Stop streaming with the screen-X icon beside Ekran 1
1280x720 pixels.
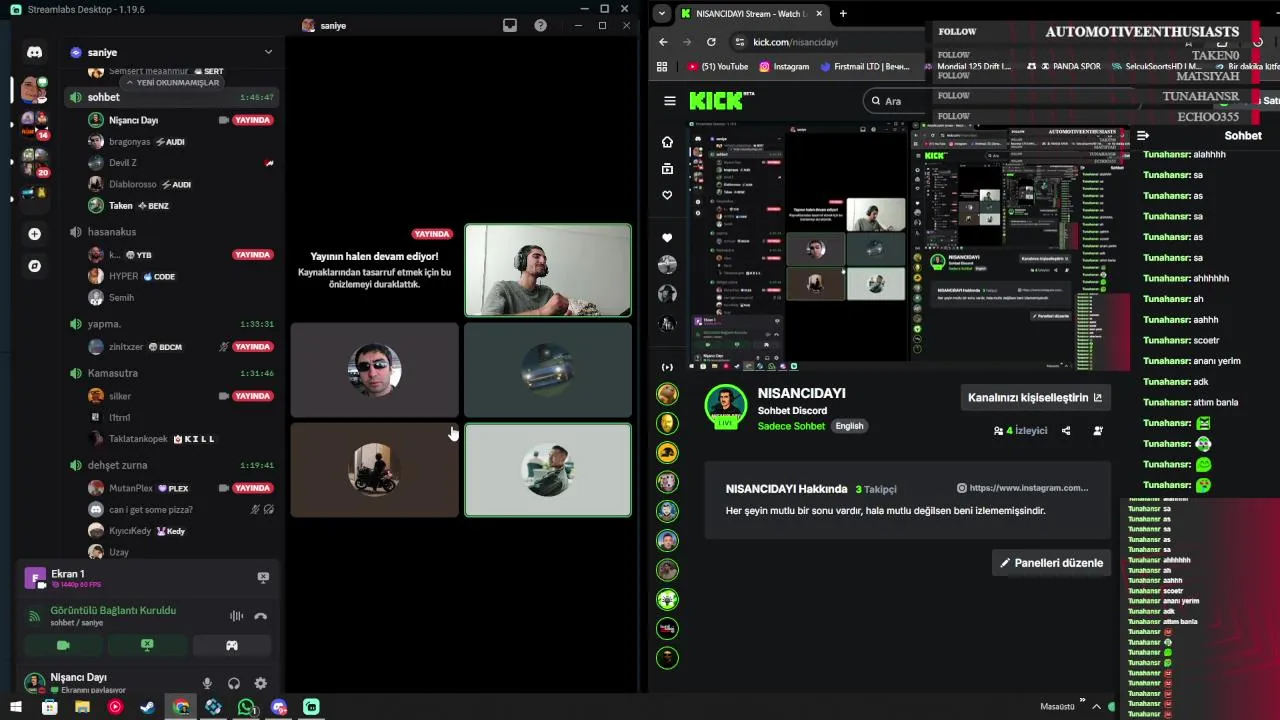(263, 577)
